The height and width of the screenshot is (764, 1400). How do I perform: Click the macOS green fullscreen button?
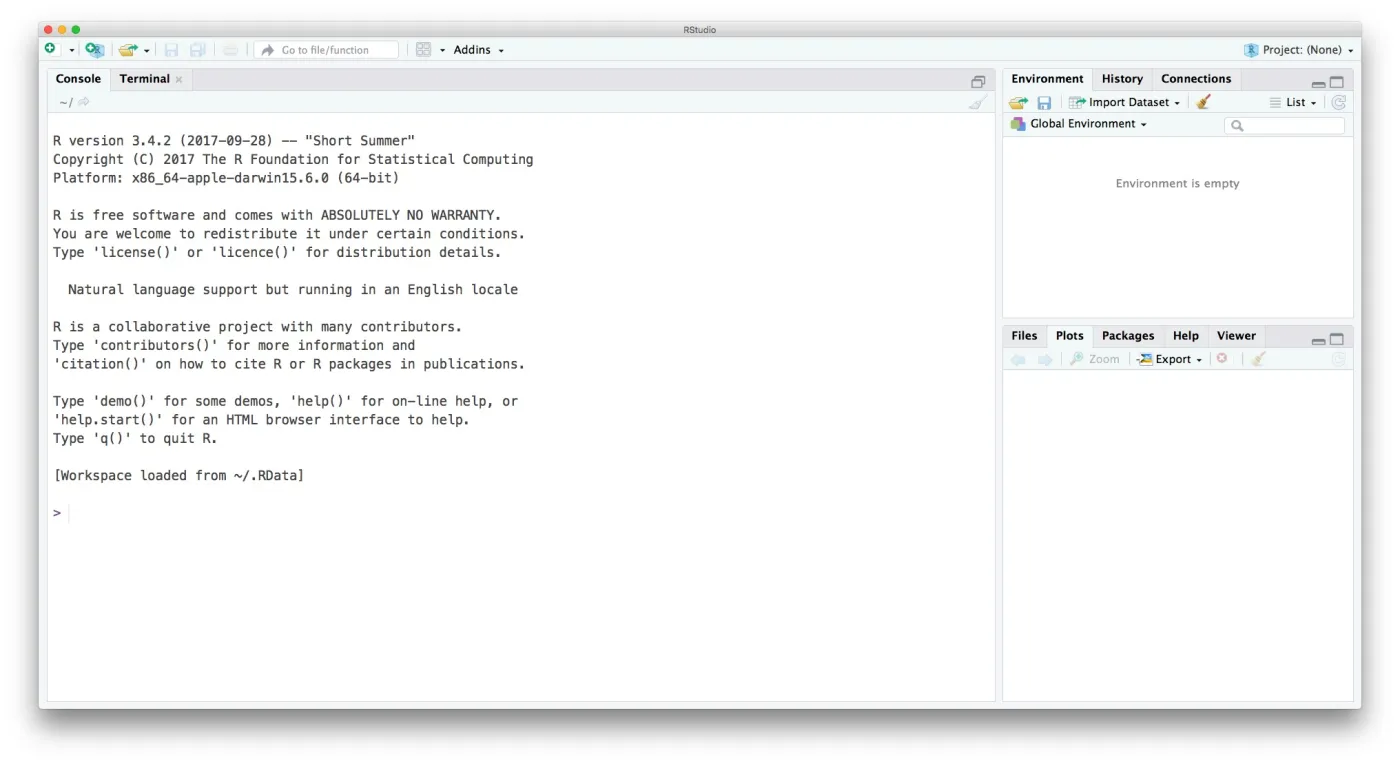(76, 30)
